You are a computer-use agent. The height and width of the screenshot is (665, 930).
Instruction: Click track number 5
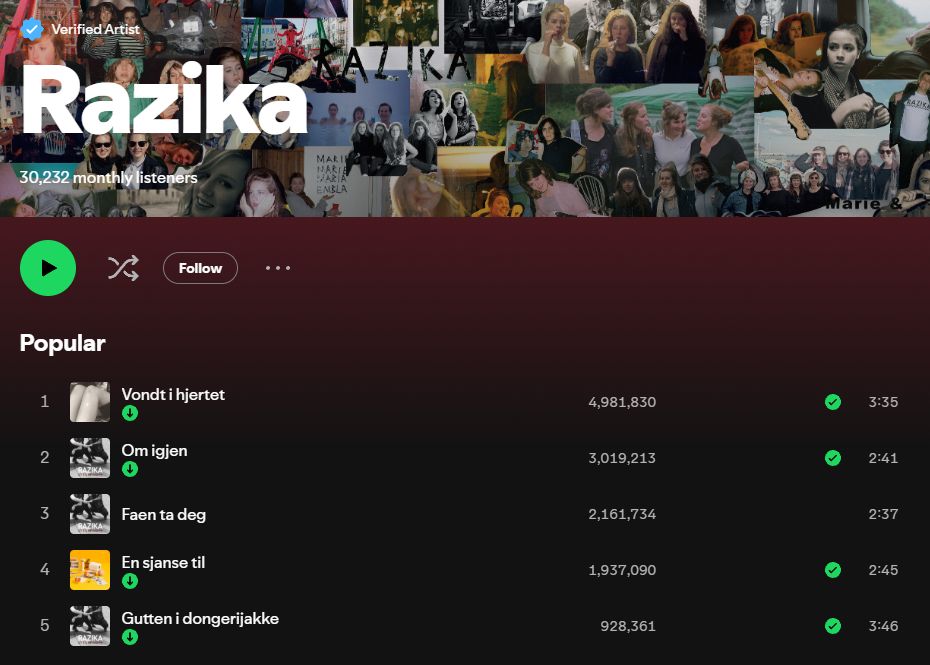click(44, 626)
